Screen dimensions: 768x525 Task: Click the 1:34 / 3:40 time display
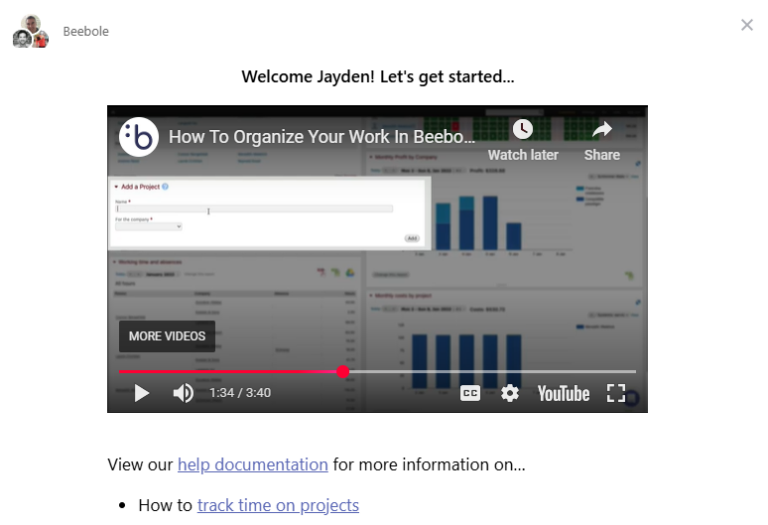coord(240,393)
